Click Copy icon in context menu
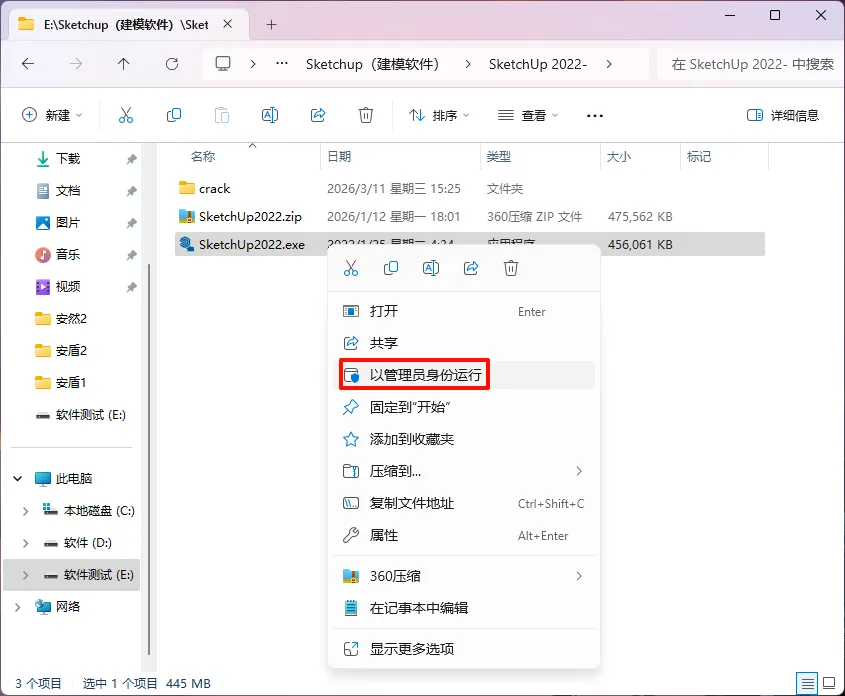845x696 pixels. click(391, 268)
